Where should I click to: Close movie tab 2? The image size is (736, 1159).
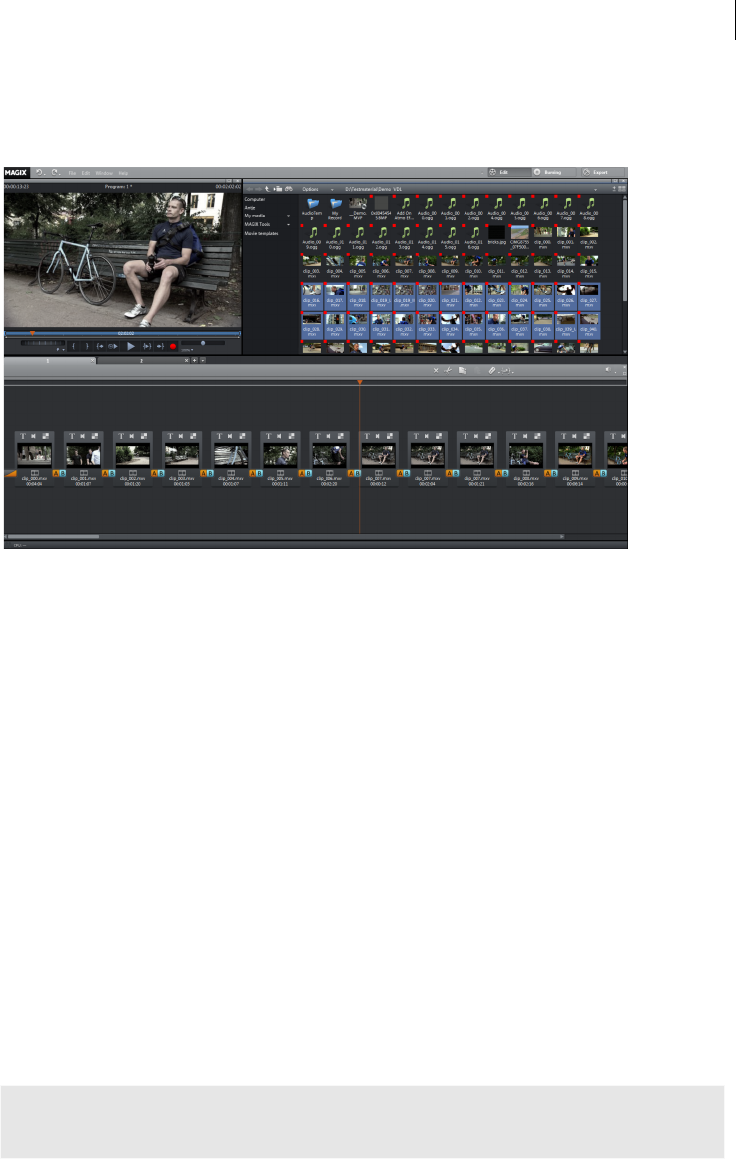pos(186,361)
